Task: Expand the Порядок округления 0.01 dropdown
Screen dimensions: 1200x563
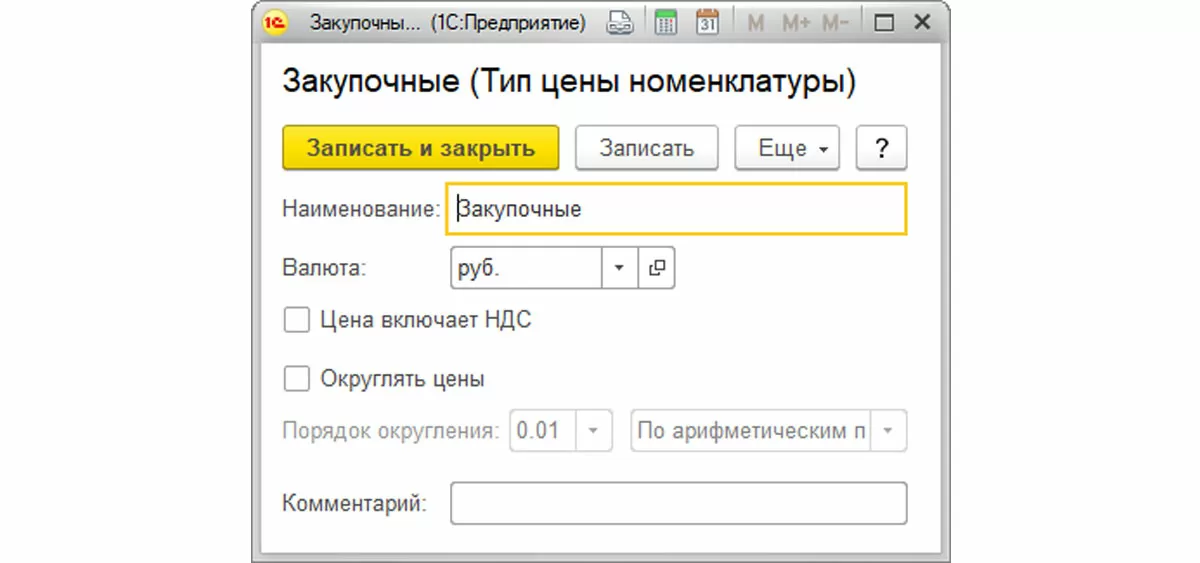Action: [593, 433]
